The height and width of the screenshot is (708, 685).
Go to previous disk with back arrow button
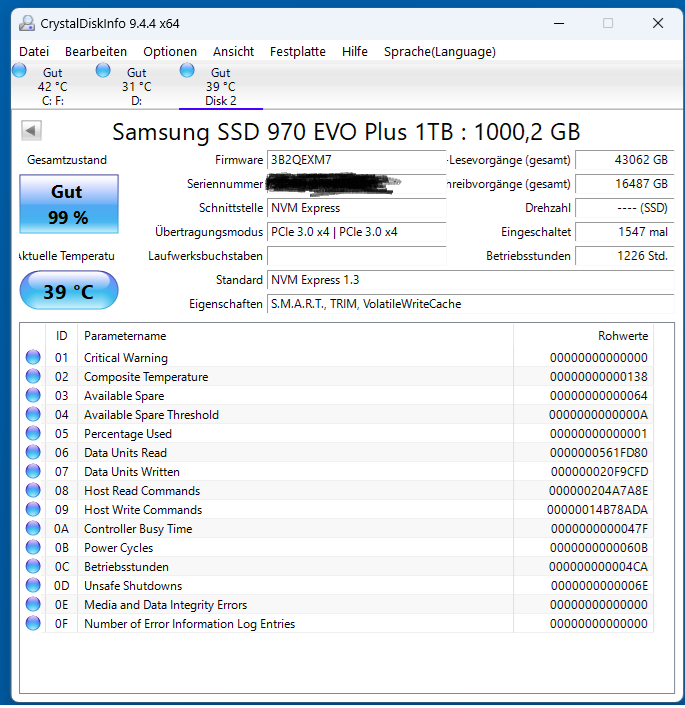coord(31,131)
